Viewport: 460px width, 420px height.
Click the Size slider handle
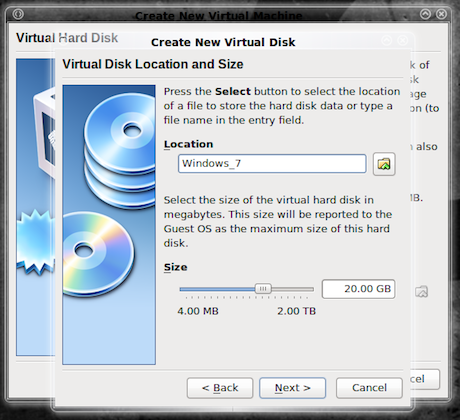(x=263, y=289)
